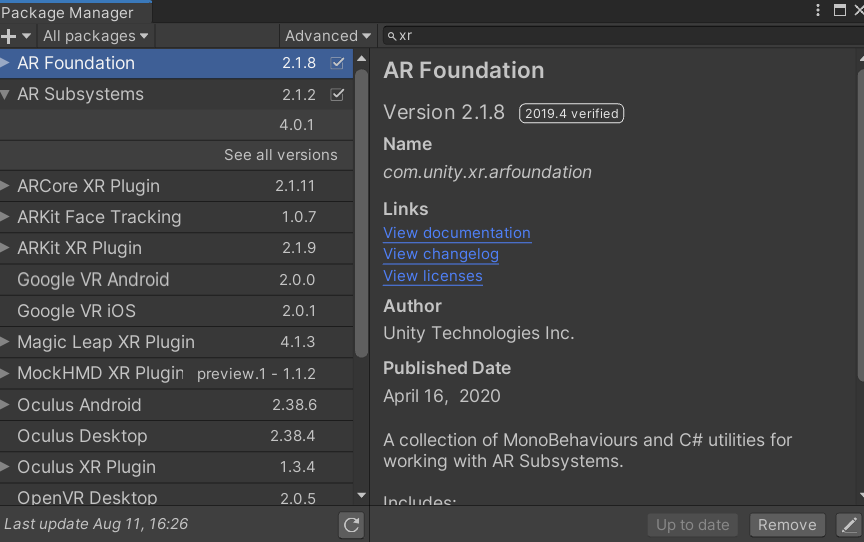864x542 pixels.
Task: Click AR Foundation installed checkmark
Action: 337,63
